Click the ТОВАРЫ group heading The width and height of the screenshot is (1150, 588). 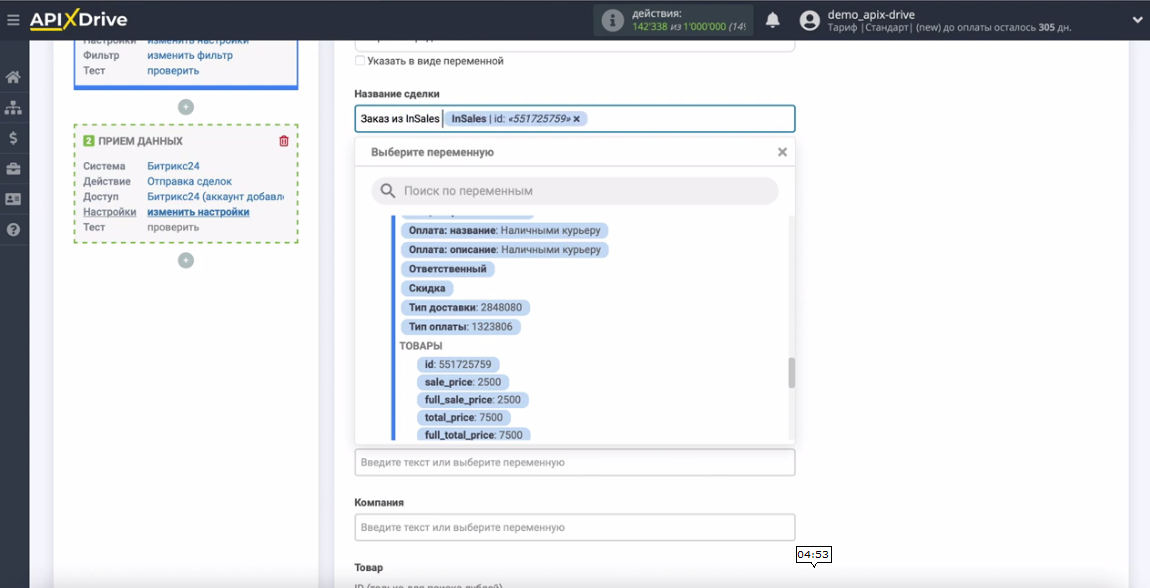point(421,345)
